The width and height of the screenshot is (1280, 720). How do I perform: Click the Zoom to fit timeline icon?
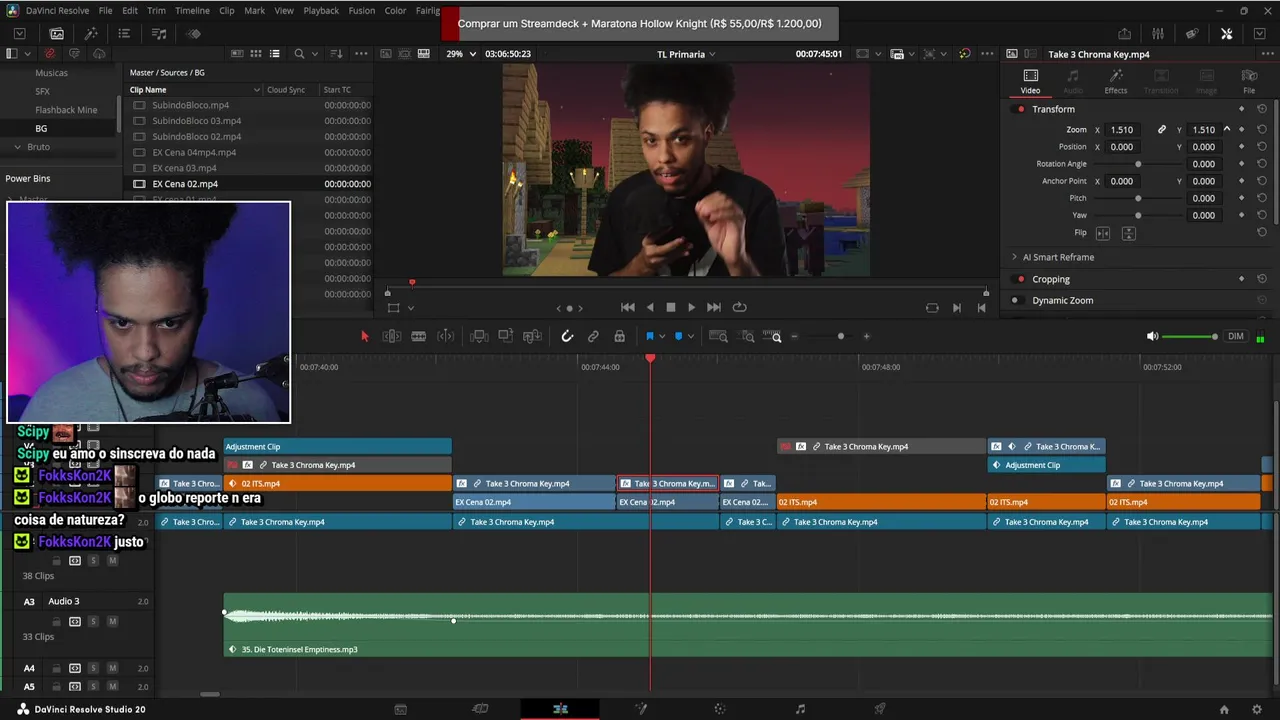click(x=718, y=336)
